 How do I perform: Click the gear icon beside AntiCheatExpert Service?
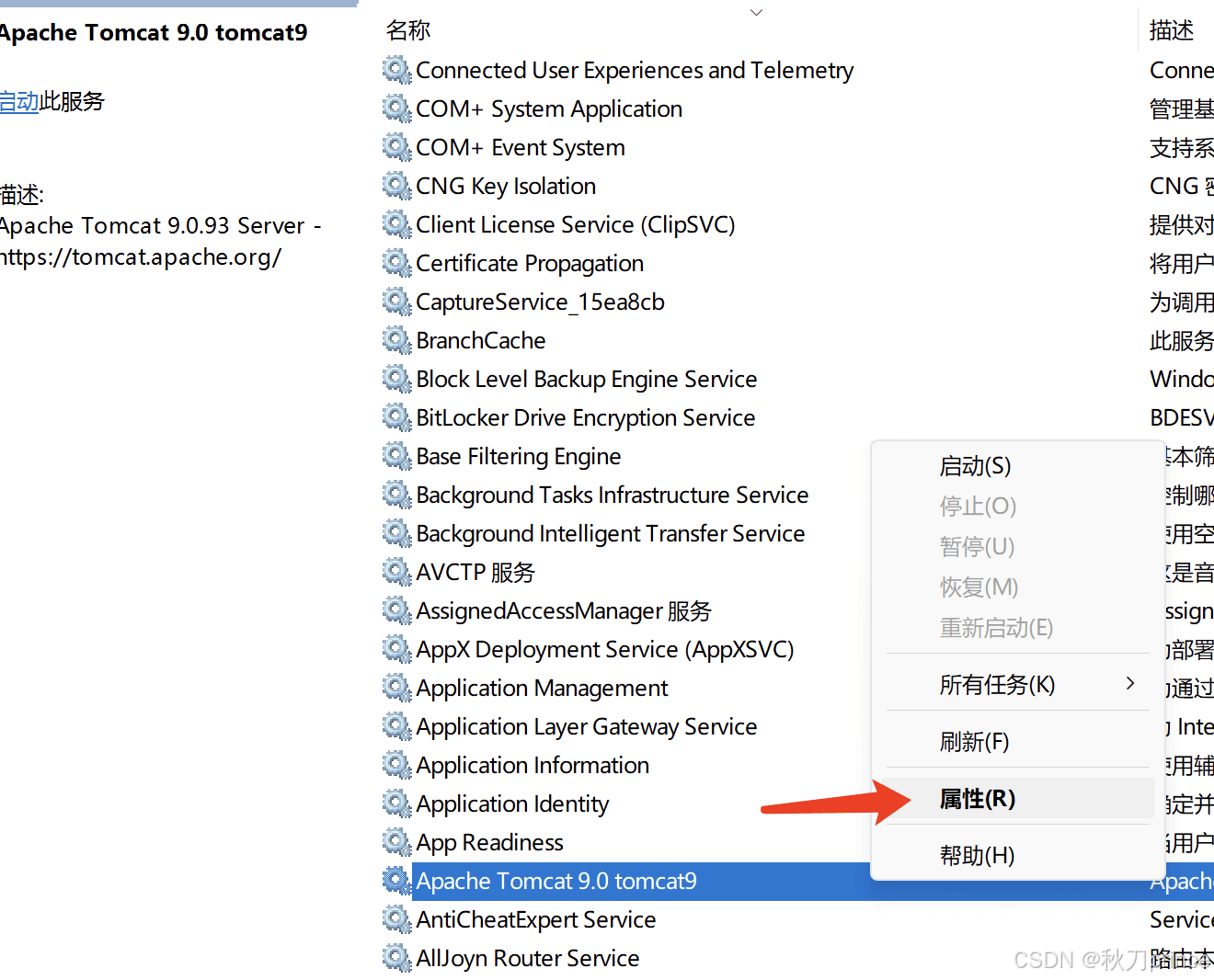(x=396, y=919)
